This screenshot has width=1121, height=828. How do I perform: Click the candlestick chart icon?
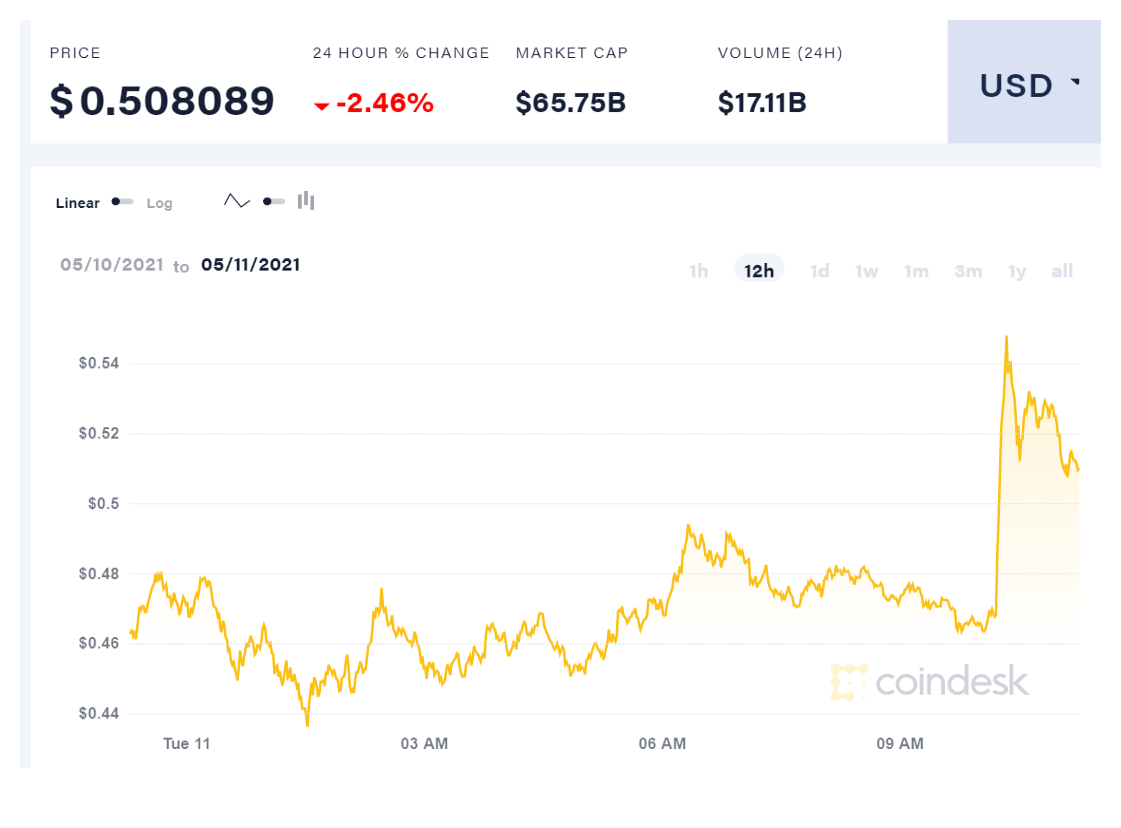[x=306, y=201]
